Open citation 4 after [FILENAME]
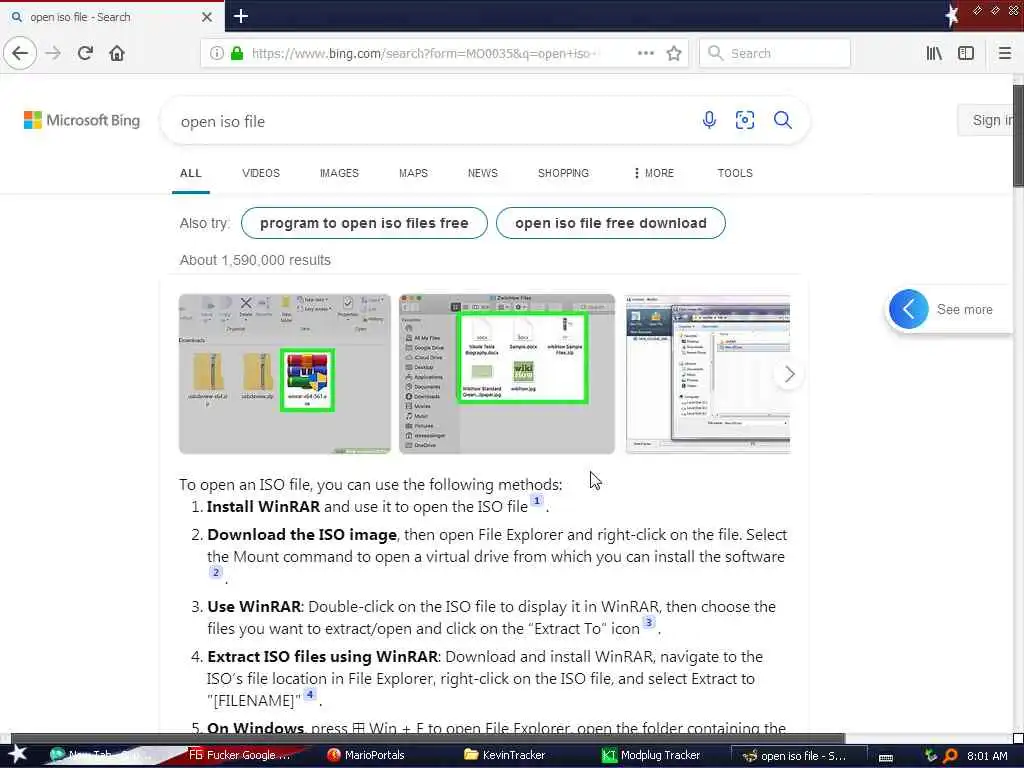 310,695
